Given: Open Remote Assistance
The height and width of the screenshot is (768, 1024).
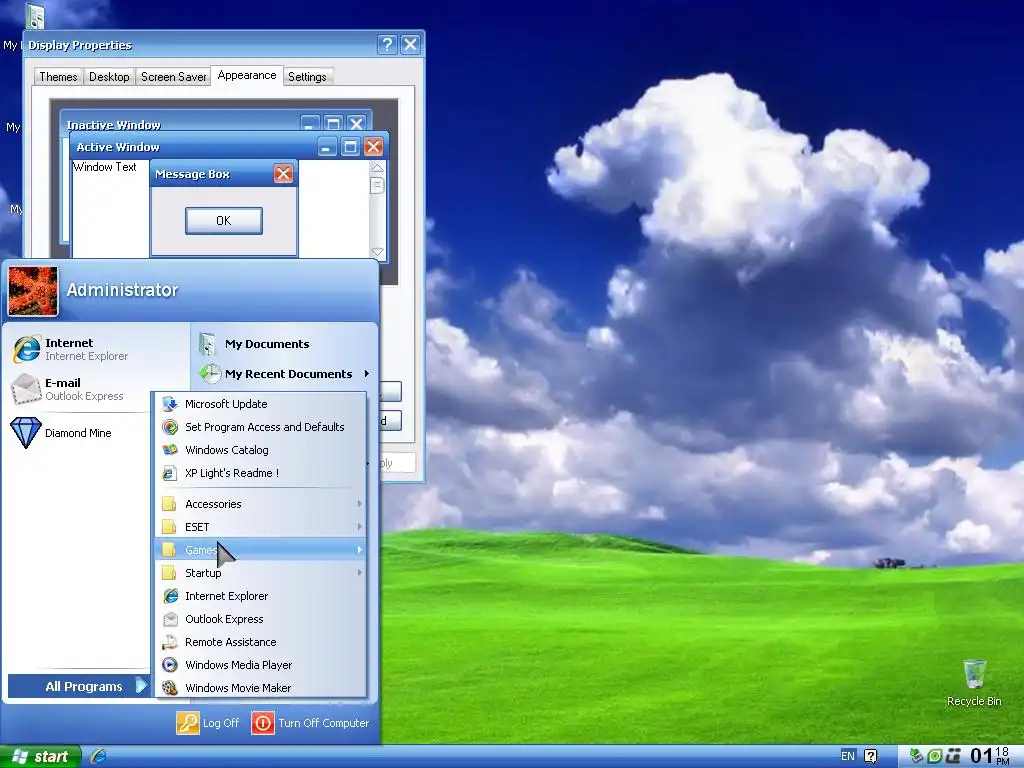Looking at the screenshot, I should click(261, 641).
